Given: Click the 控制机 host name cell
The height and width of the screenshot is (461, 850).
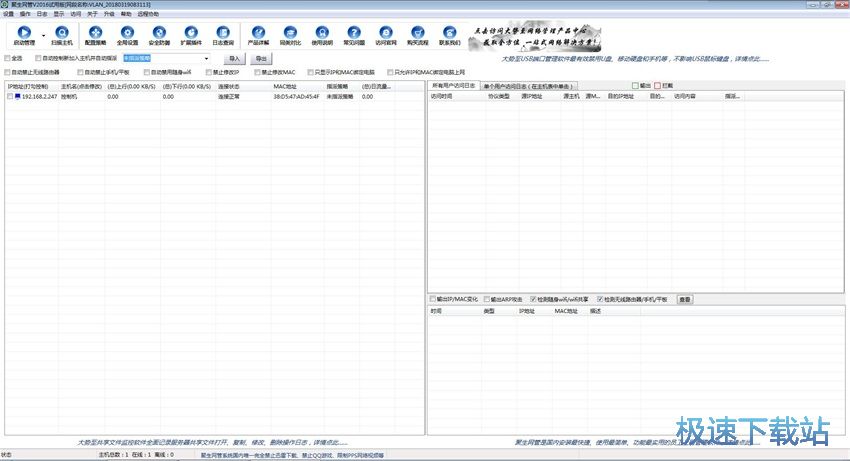Looking at the screenshot, I should tap(69, 97).
